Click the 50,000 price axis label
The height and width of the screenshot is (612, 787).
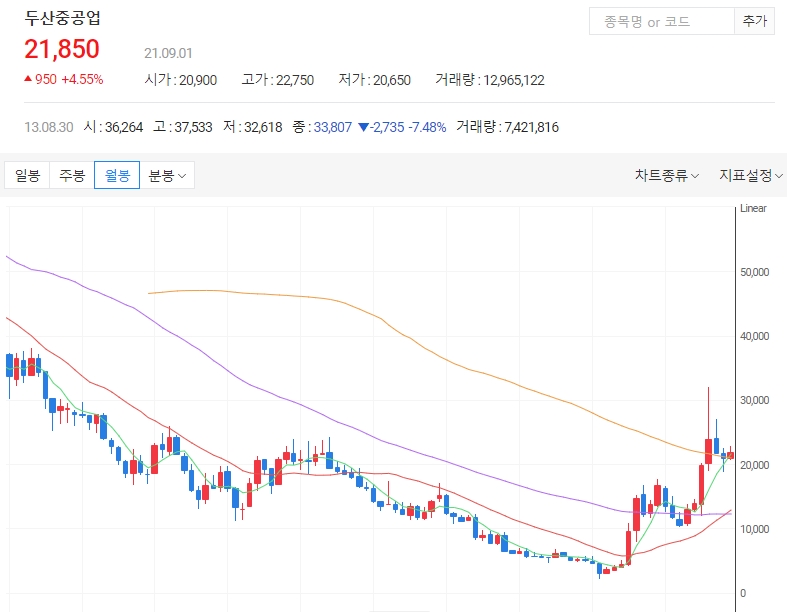click(754, 272)
